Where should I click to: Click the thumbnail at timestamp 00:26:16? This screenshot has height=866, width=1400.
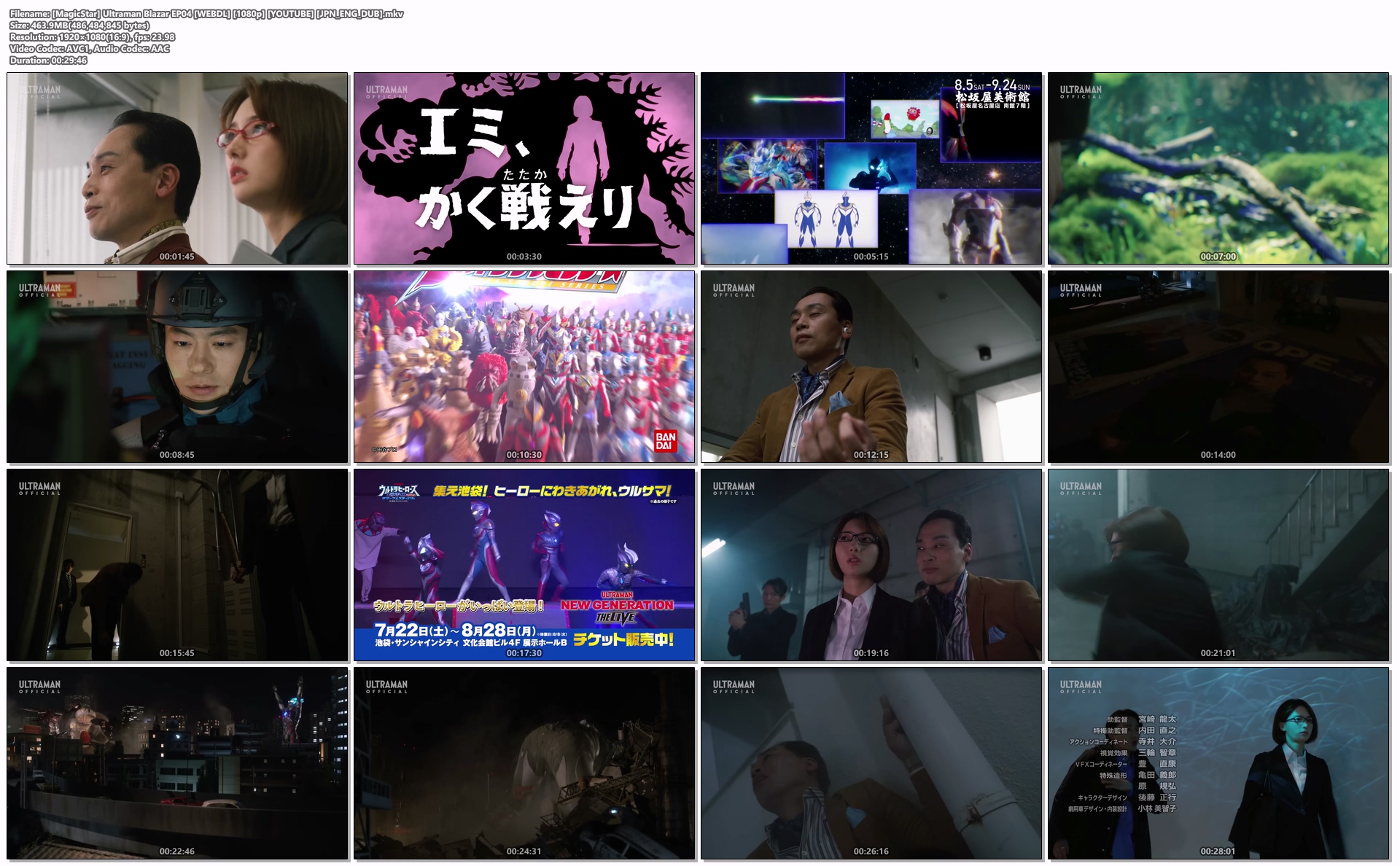coord(871,763)
